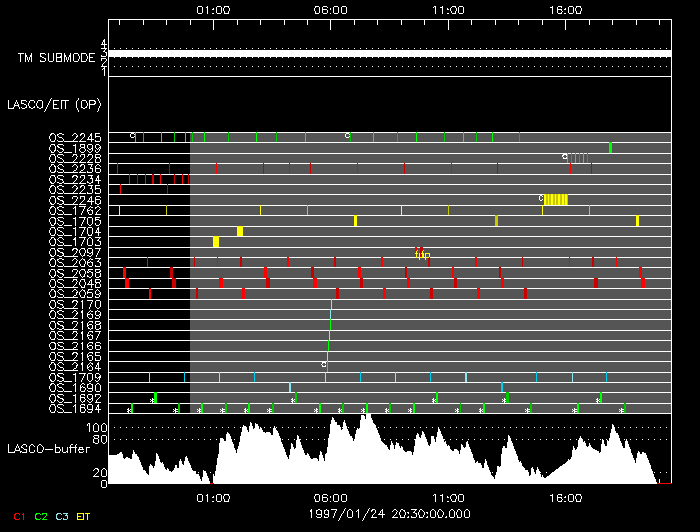
Task: Select the OS_2170 row label
Action: click(x=75, y=304)
